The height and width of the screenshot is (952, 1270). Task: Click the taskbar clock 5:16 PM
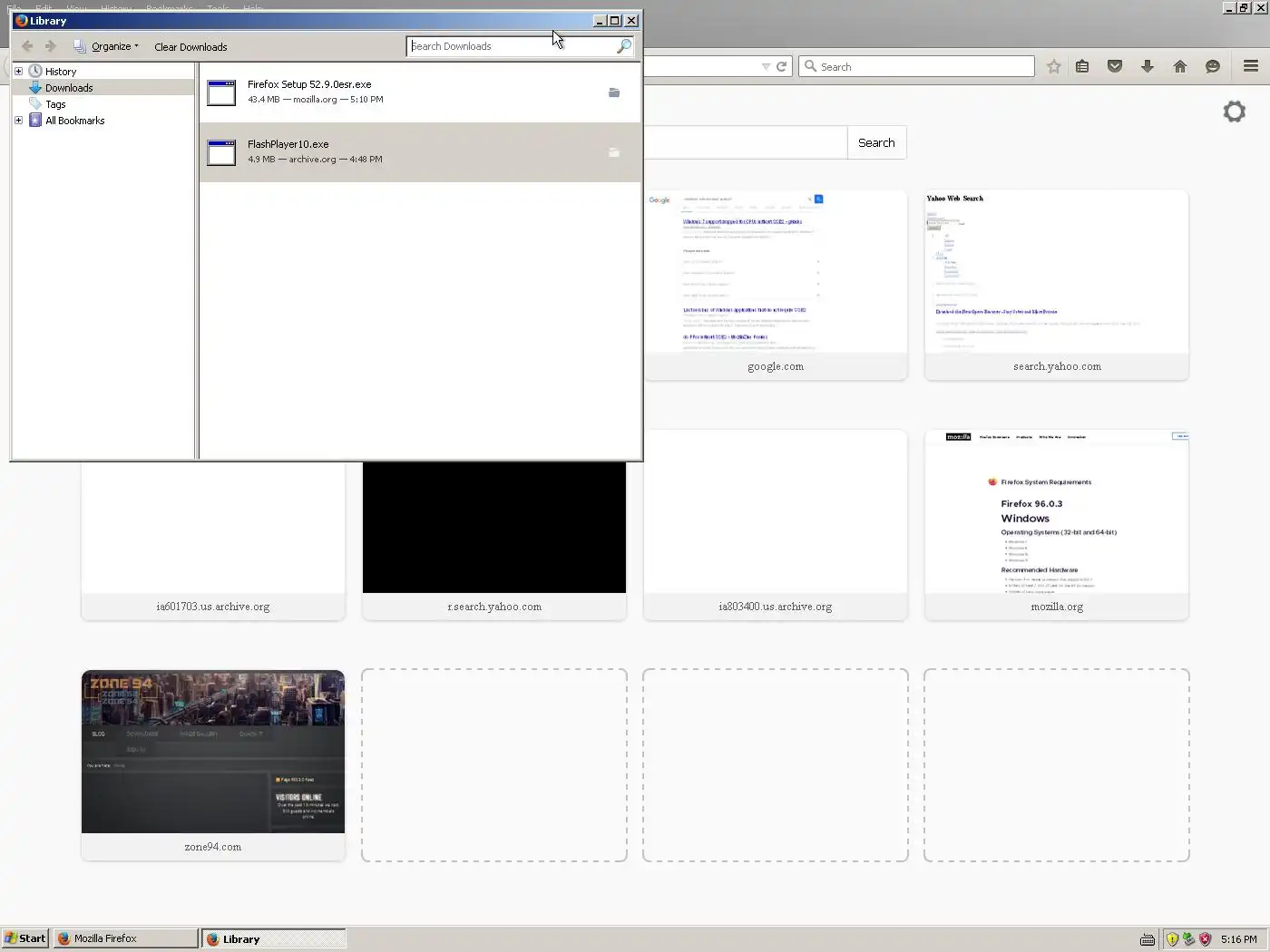[1238, 939]
